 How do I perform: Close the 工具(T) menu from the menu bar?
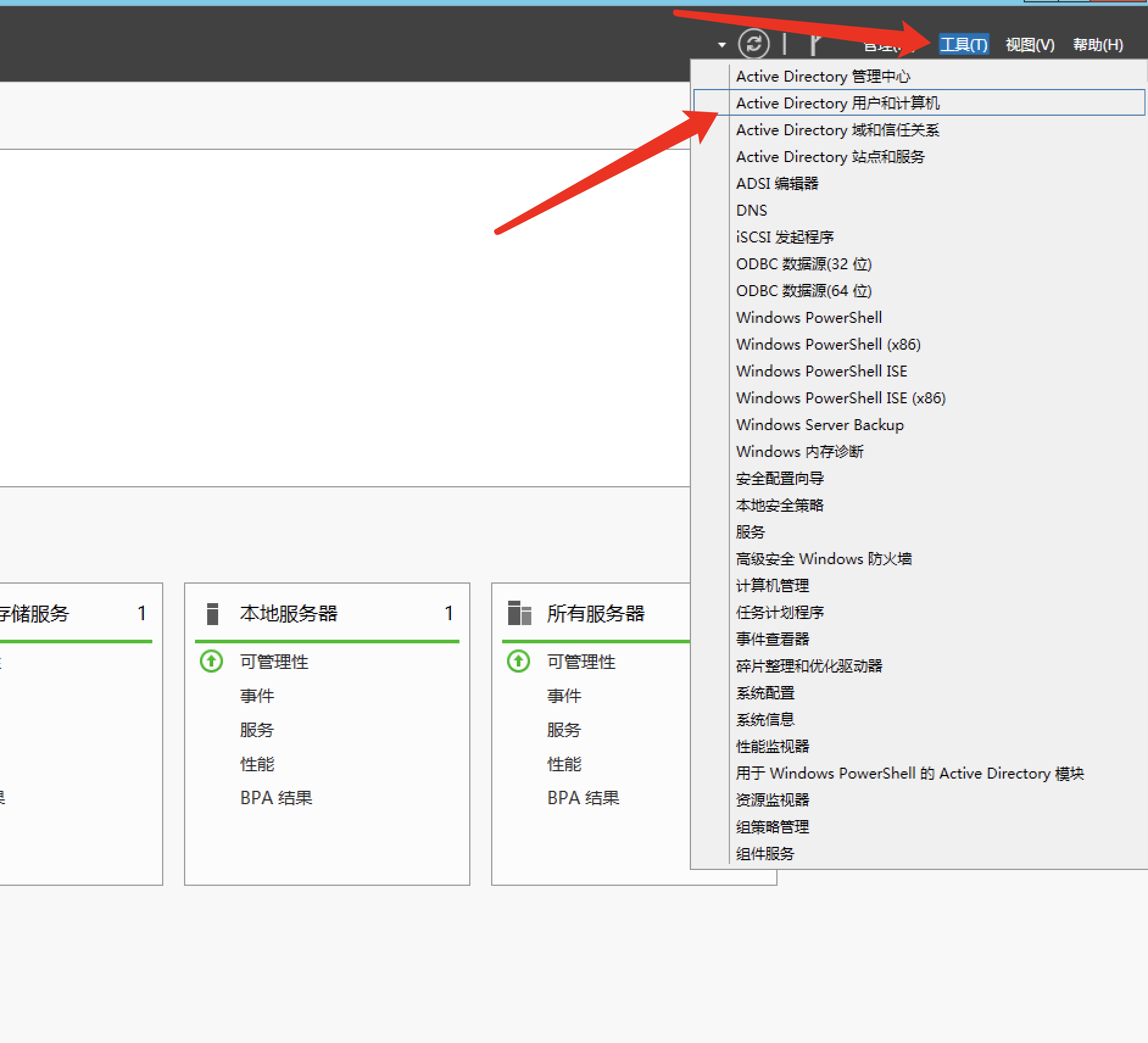963,44
